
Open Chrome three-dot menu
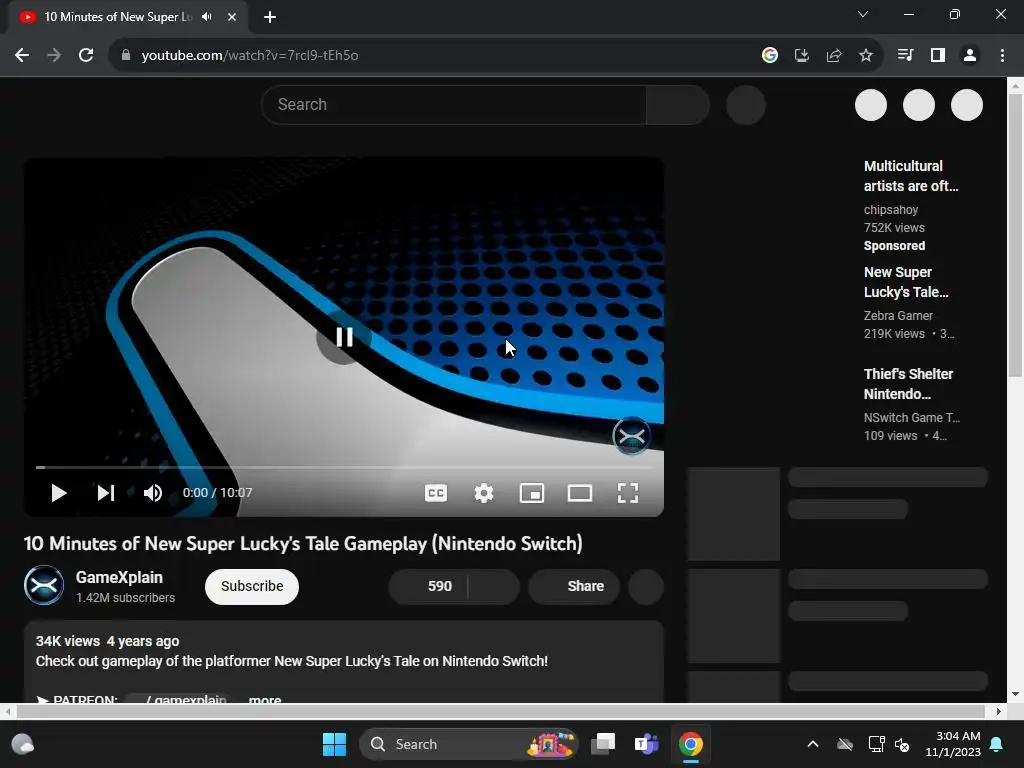click(1002, 56)
